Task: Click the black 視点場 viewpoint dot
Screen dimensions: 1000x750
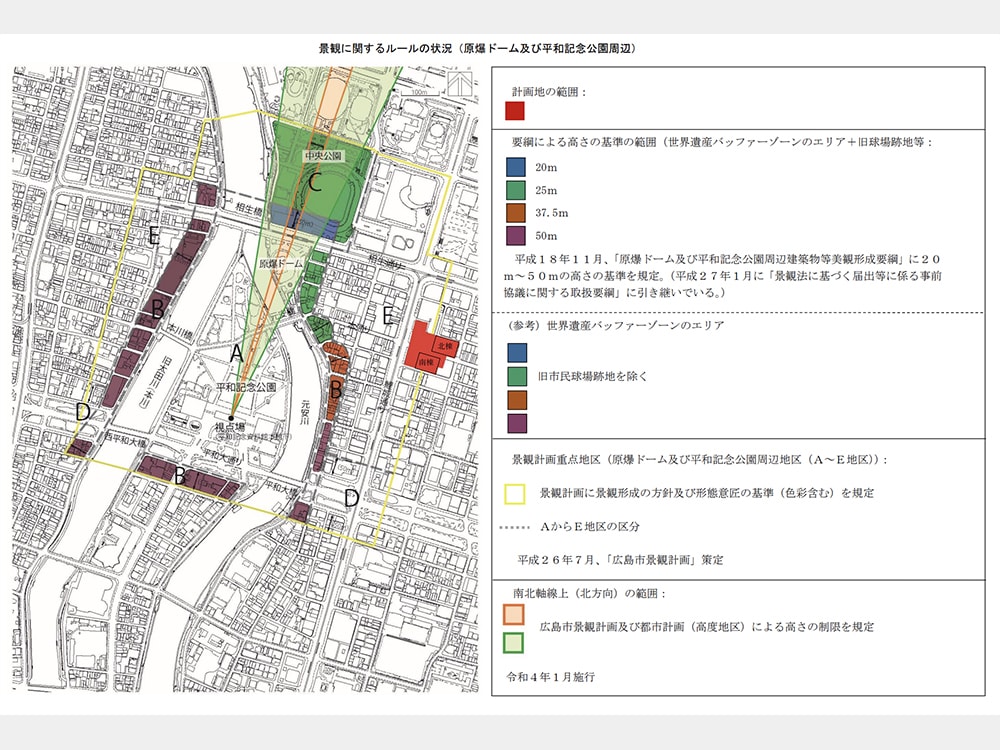Action: (x=231, y=418)
